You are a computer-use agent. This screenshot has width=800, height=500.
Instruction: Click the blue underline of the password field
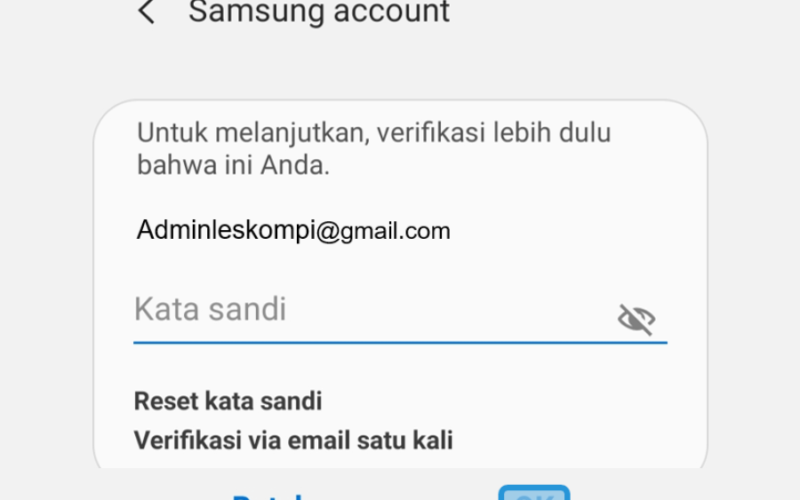[401, 343]
